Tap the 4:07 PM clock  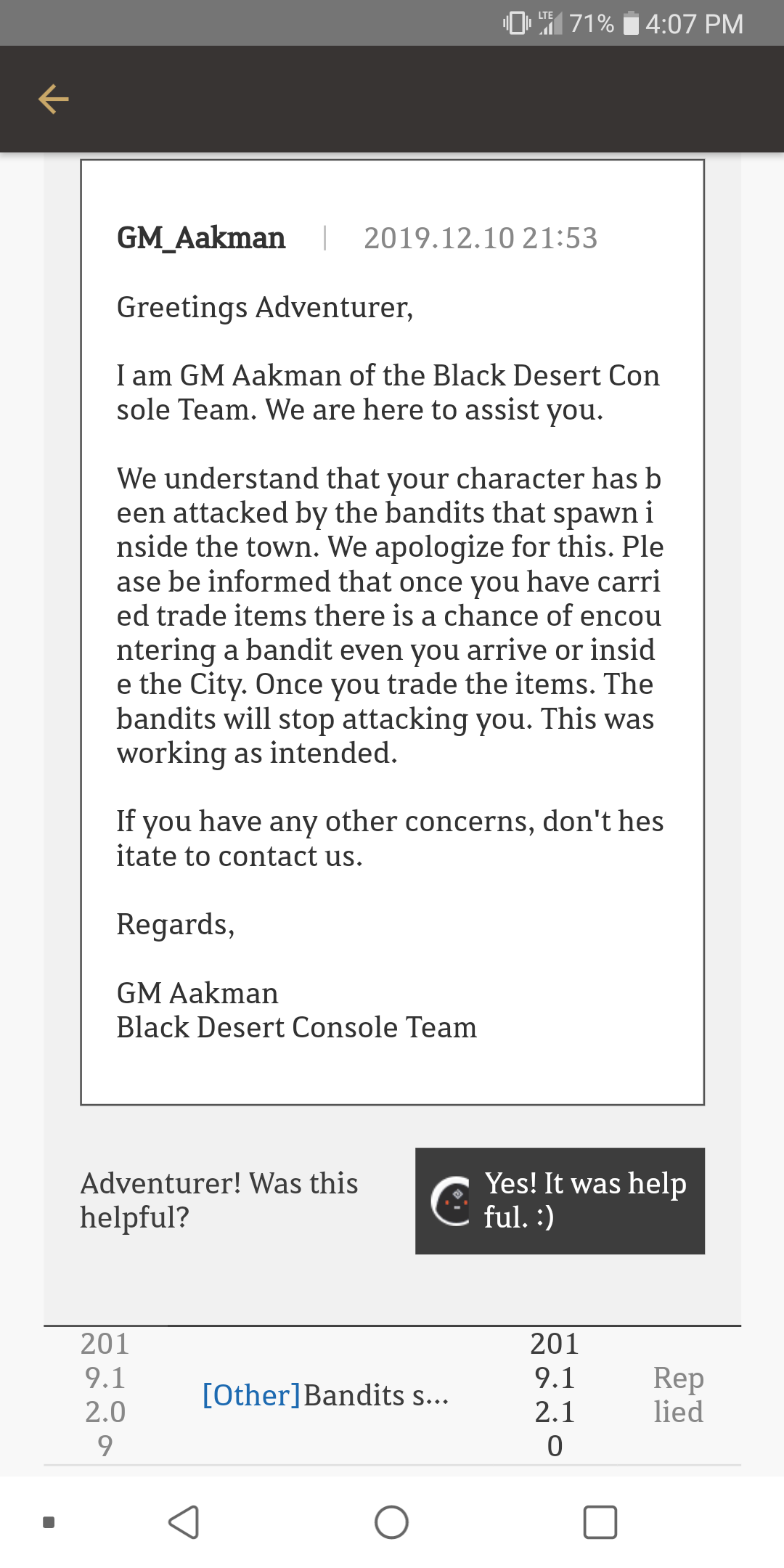click(x=694, y=24)
